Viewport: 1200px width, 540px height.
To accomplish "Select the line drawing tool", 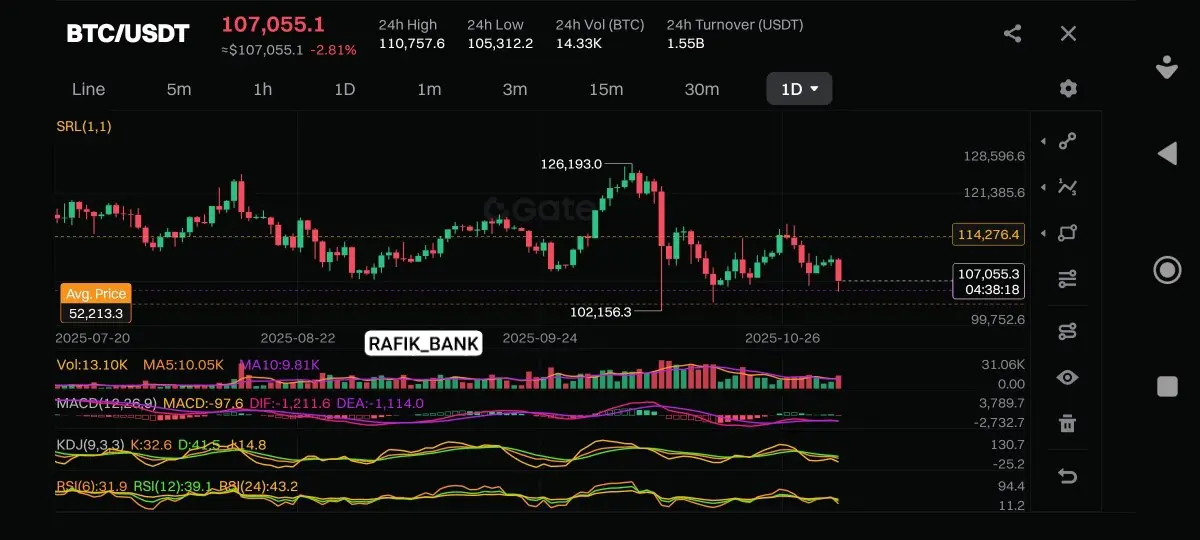I will click(1068, 141).
